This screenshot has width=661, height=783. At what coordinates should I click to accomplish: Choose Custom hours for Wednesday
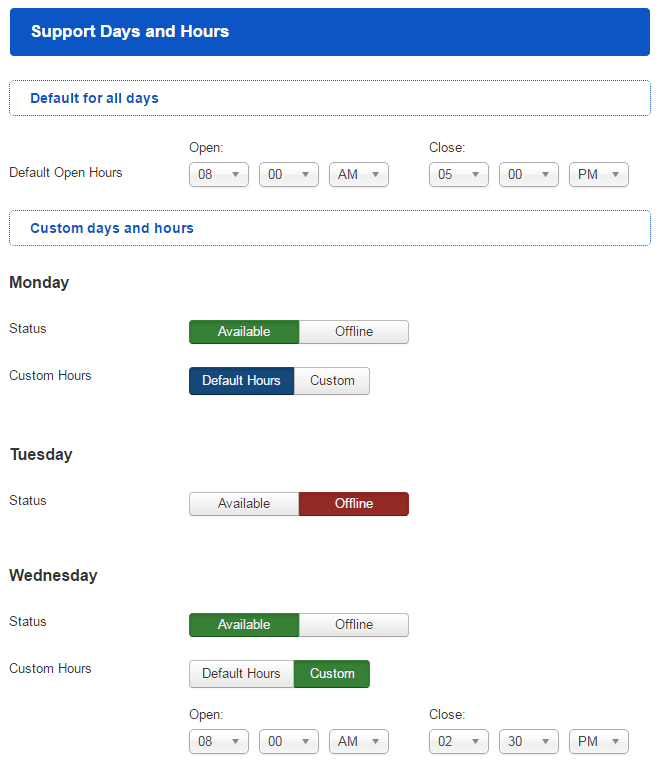332,674
